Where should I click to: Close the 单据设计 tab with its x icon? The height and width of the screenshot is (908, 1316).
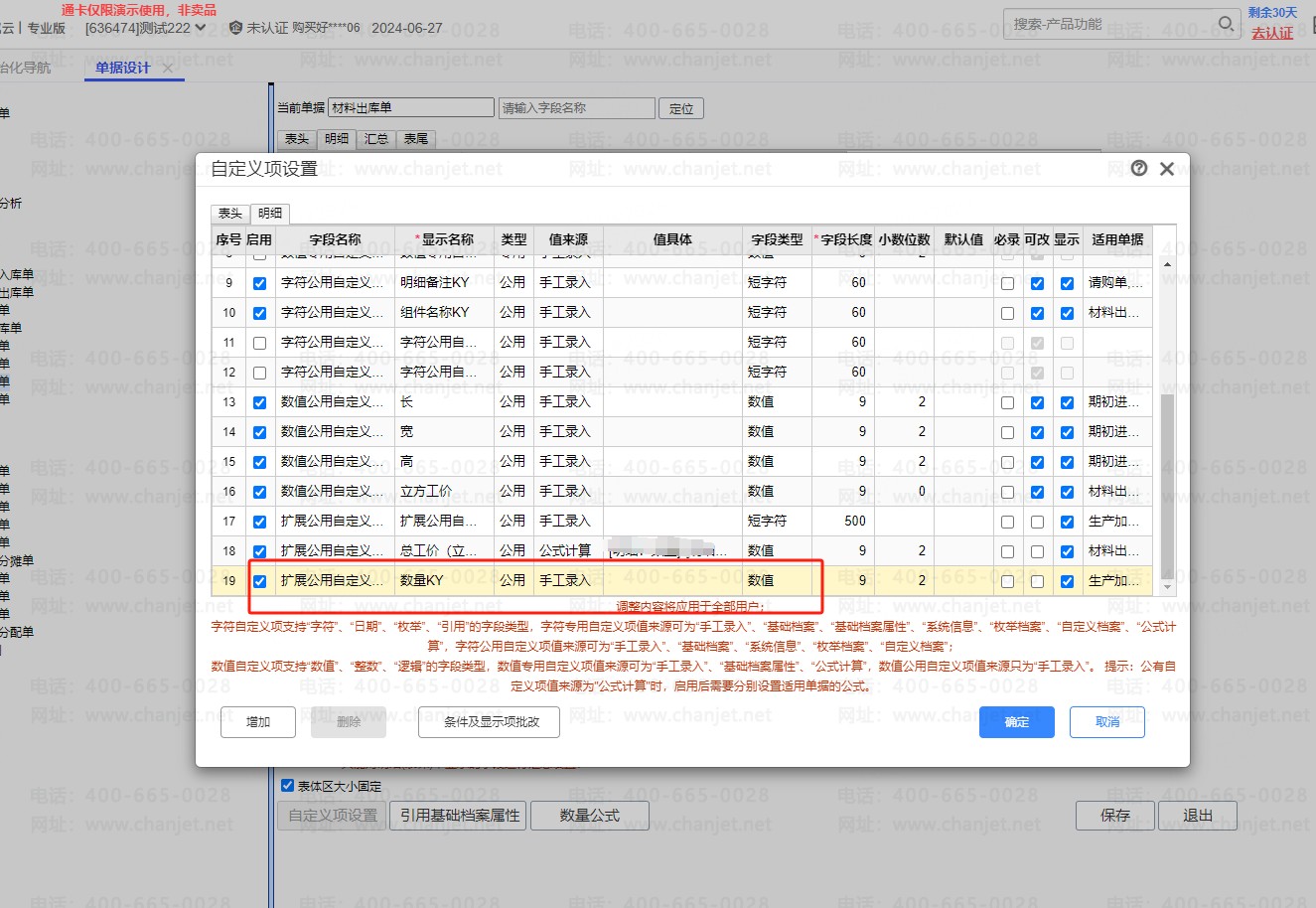[x=168, y=69]
